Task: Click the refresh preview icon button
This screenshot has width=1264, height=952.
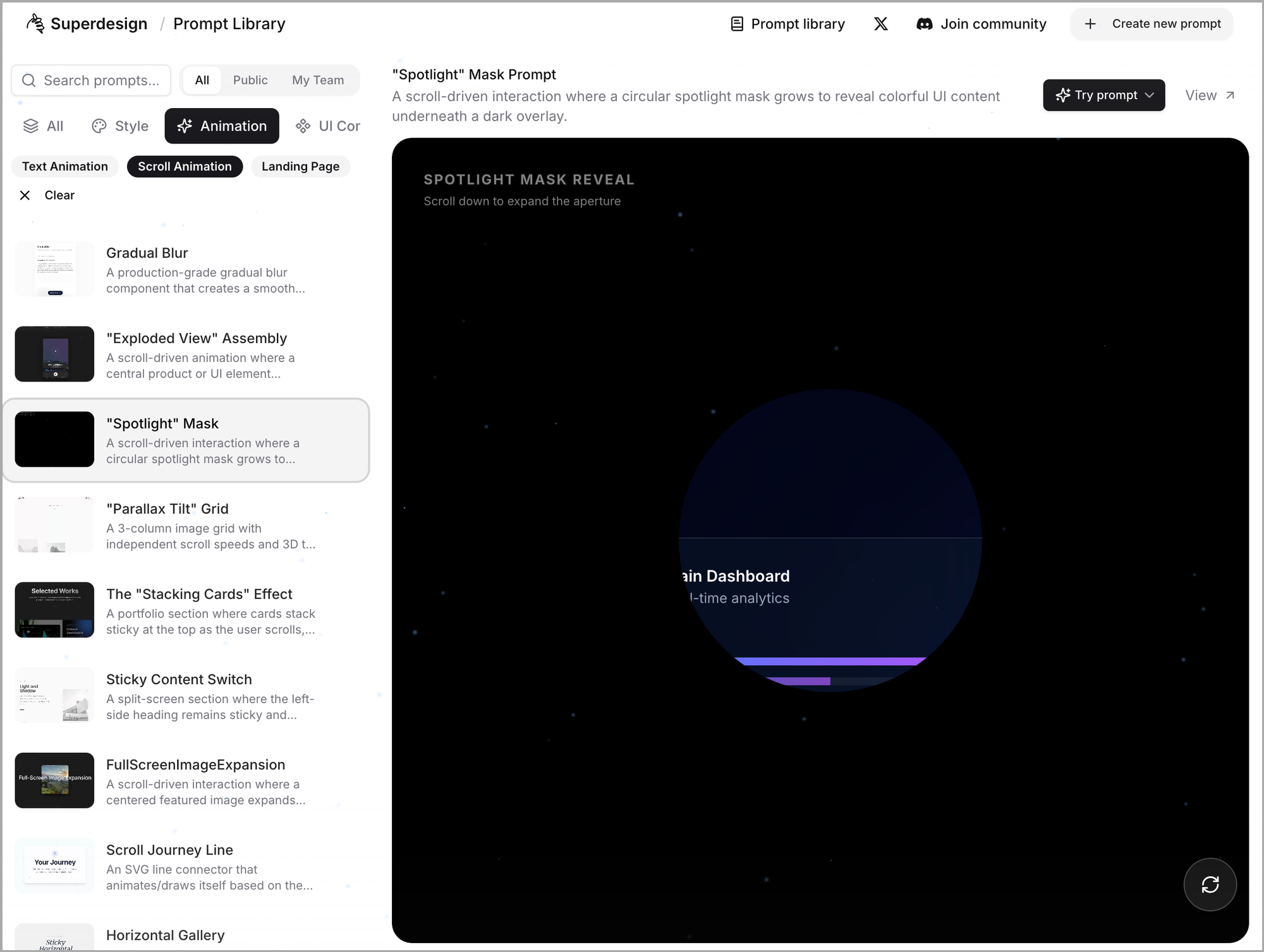Action: pyautogui.click(x=1210, y=884)
